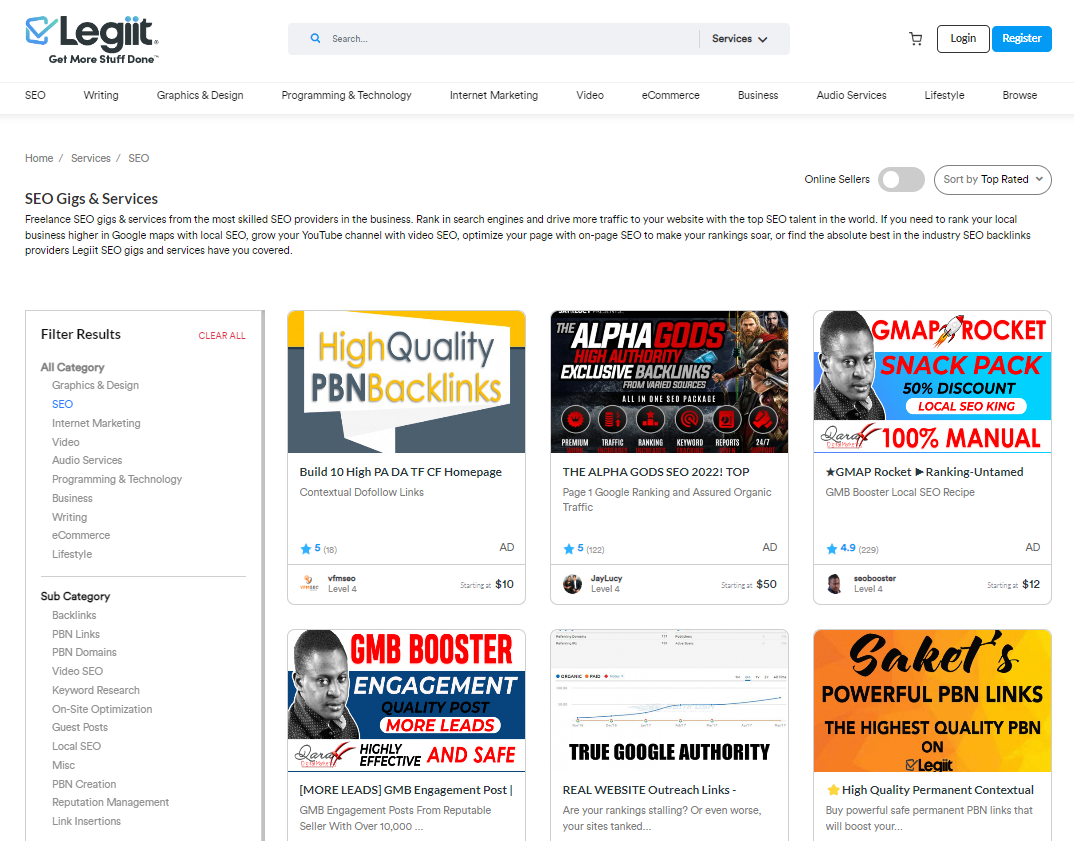Filter by Internet Marketing category
This screenshot has width=1074, height=841.
pyautogui.click(x=96, y=423)
